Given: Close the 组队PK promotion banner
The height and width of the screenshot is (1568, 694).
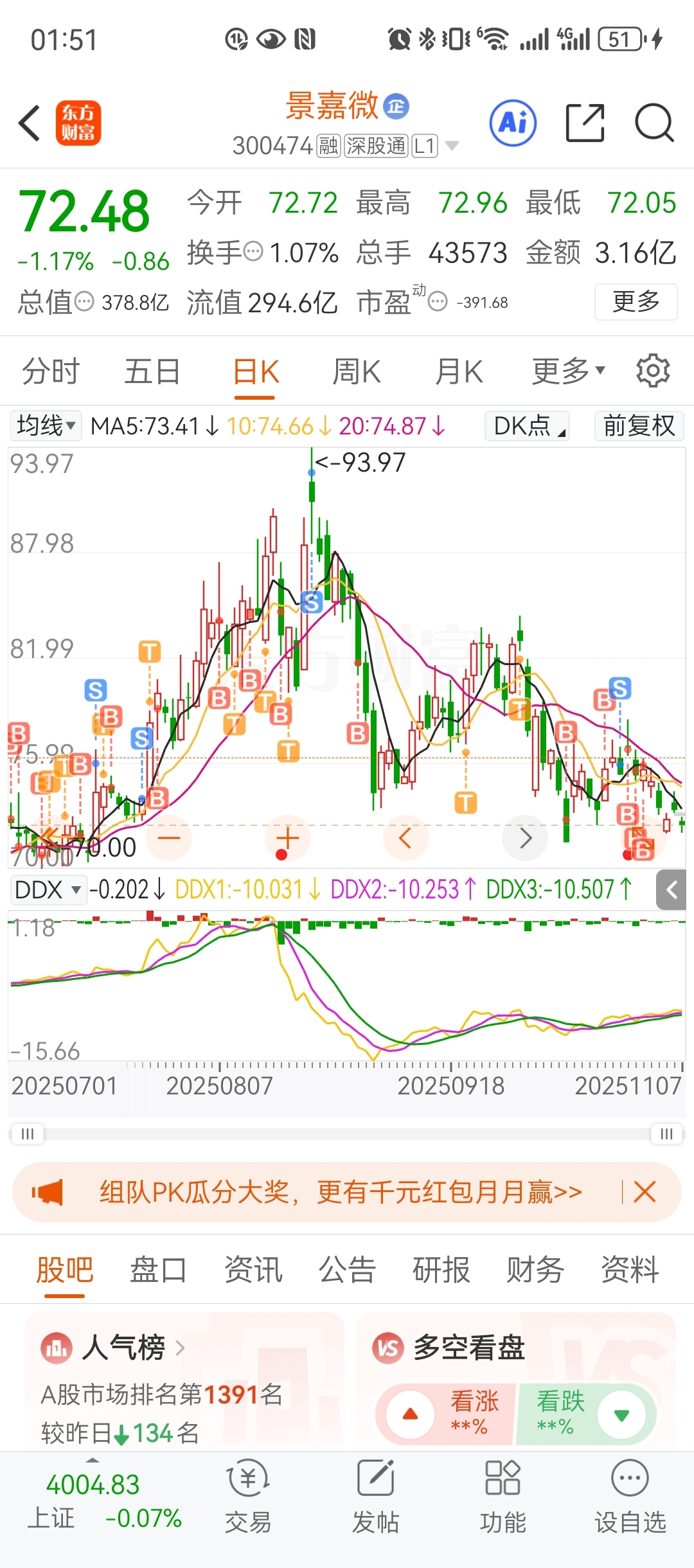Looking at the screenshot, I should (645, 1191).
